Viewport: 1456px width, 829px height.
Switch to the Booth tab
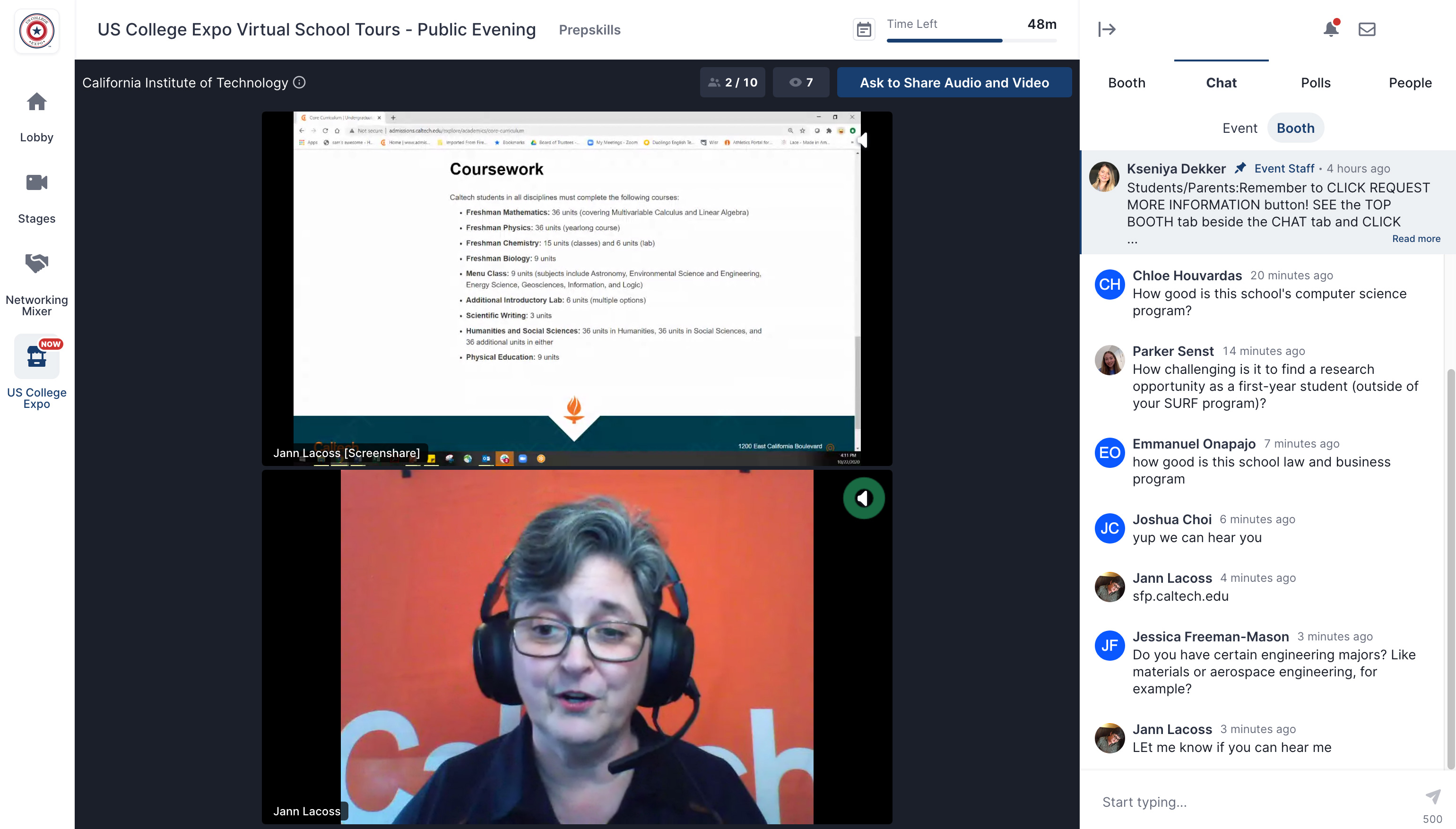pyautogui.click(x=1127, y=83)
